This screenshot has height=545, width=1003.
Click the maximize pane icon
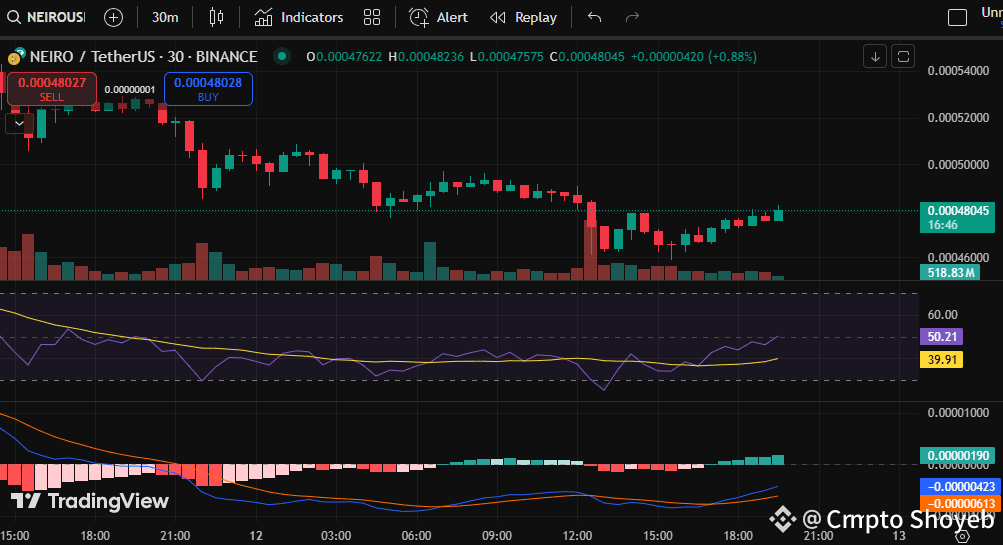[903, 56]
